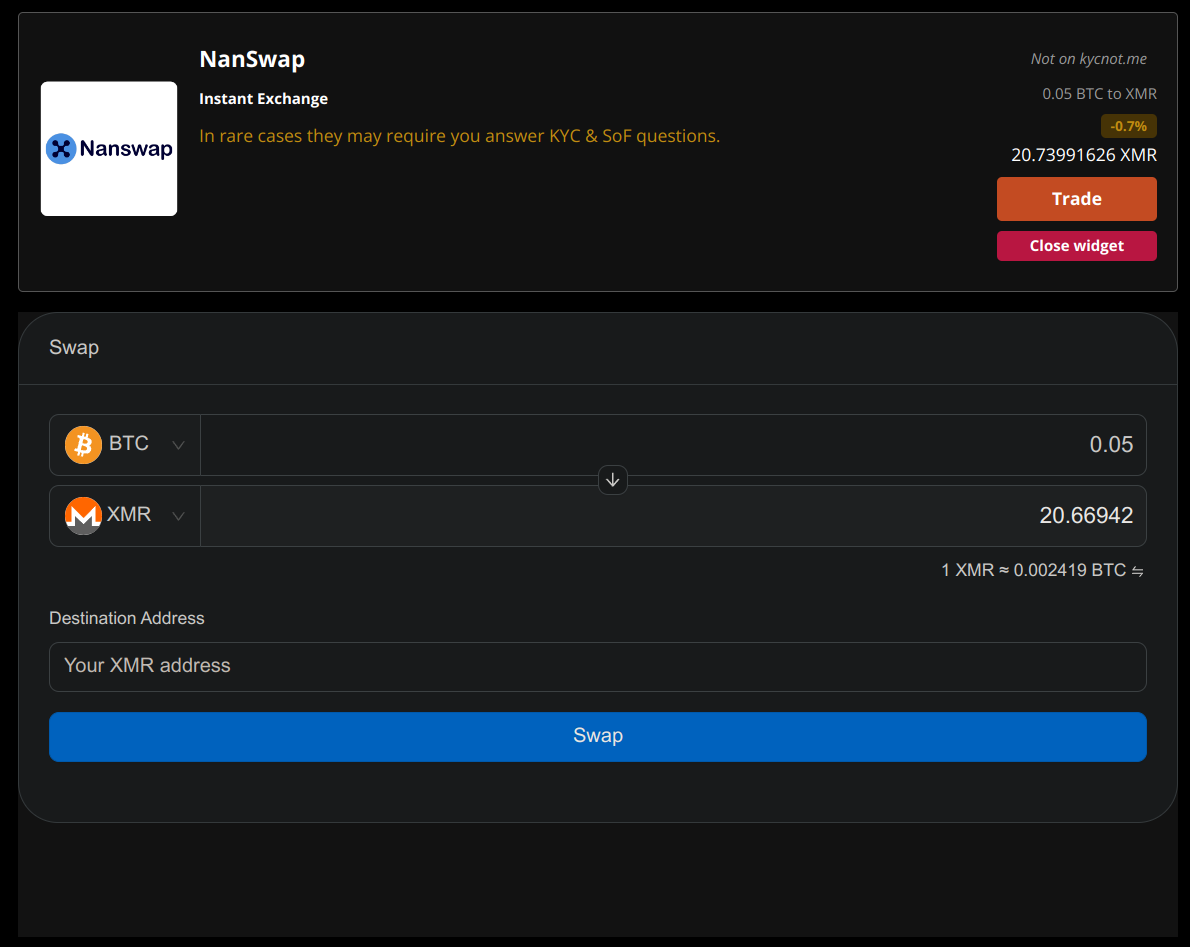
Task: Click the 20.73991626 XMR estimate
Action: point(1084,155)
